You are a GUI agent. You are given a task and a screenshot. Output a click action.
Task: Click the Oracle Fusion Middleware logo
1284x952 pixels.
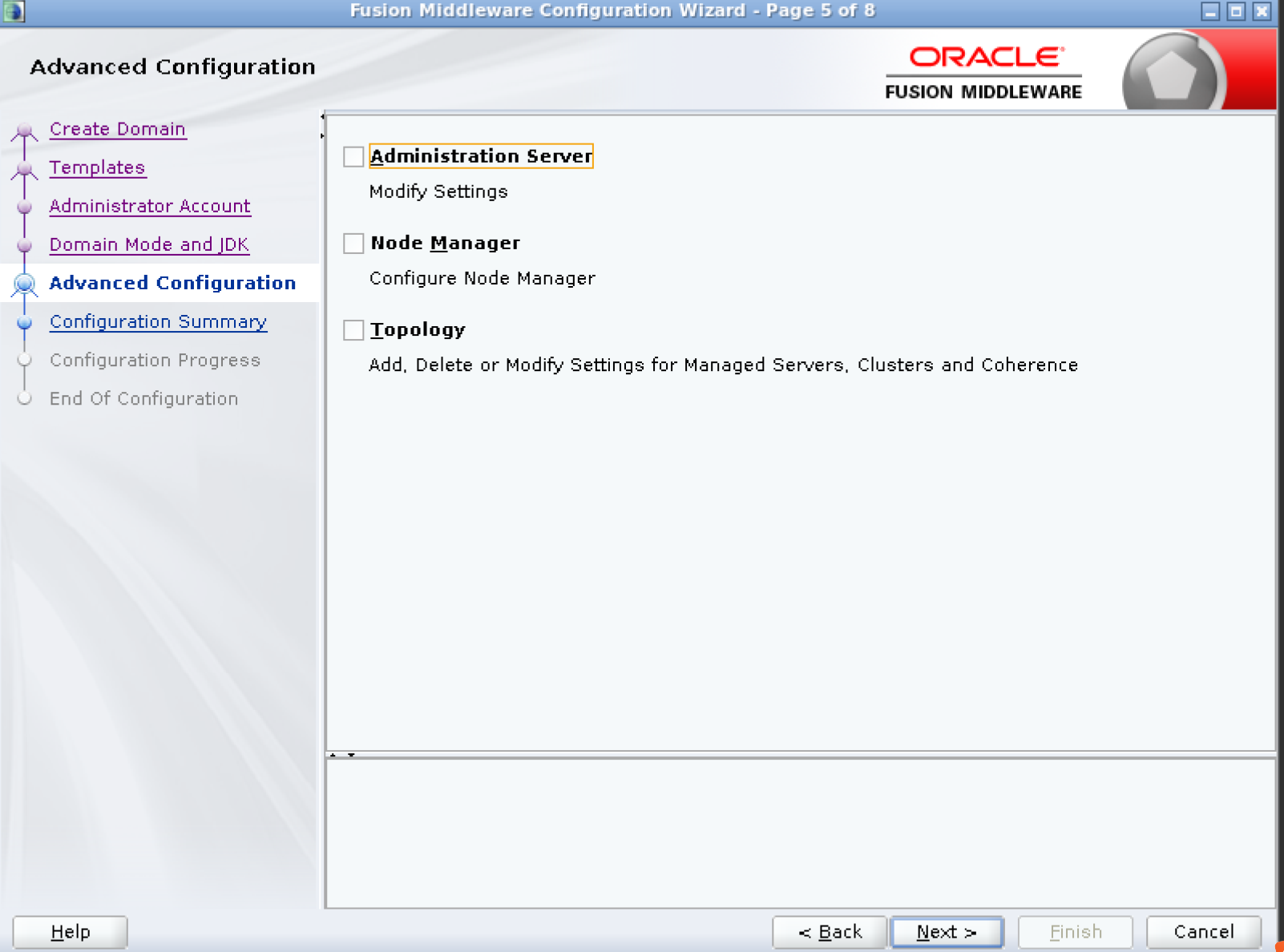point(983,73)
